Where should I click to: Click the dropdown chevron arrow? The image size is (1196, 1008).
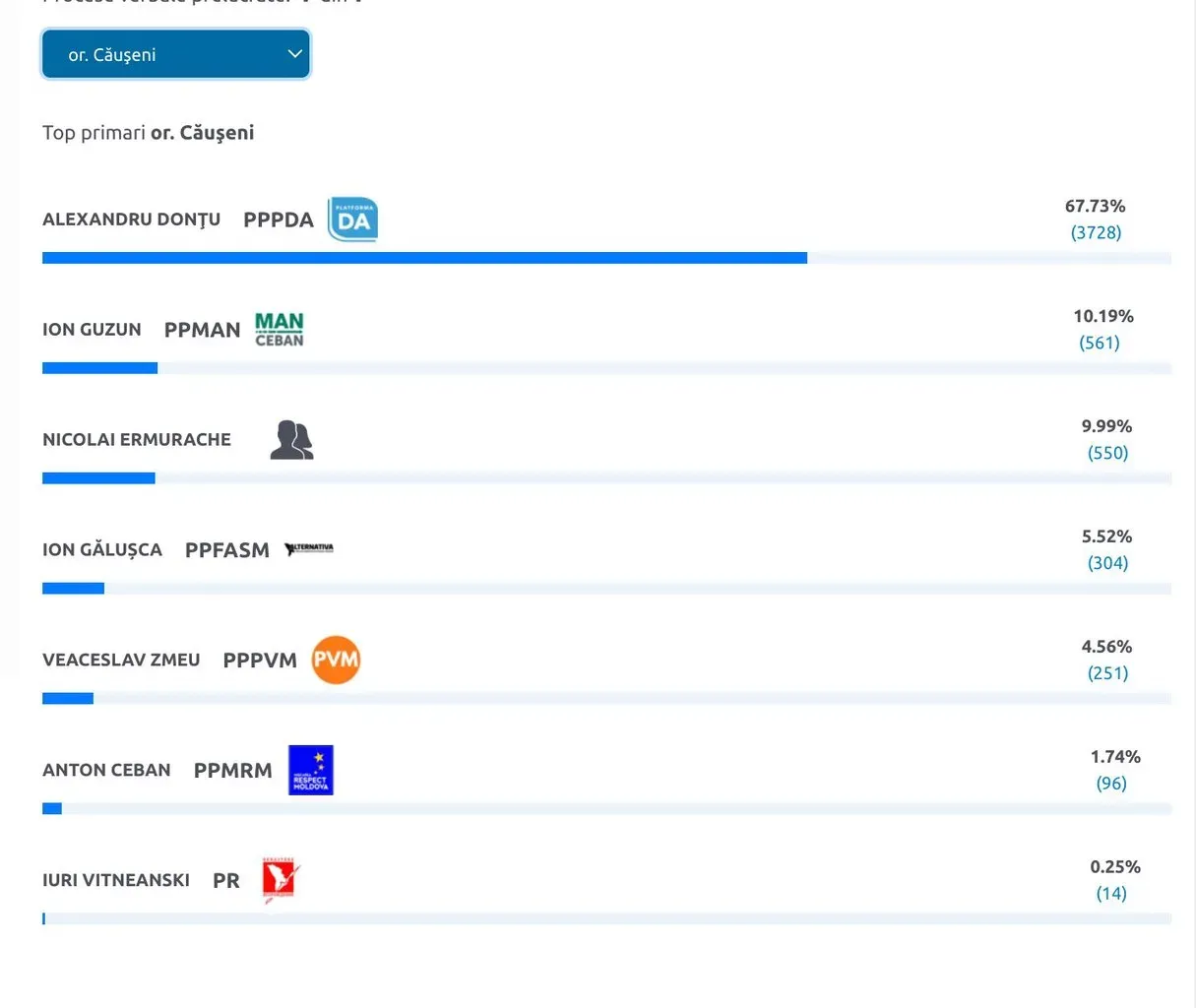[x=294, y=54]
